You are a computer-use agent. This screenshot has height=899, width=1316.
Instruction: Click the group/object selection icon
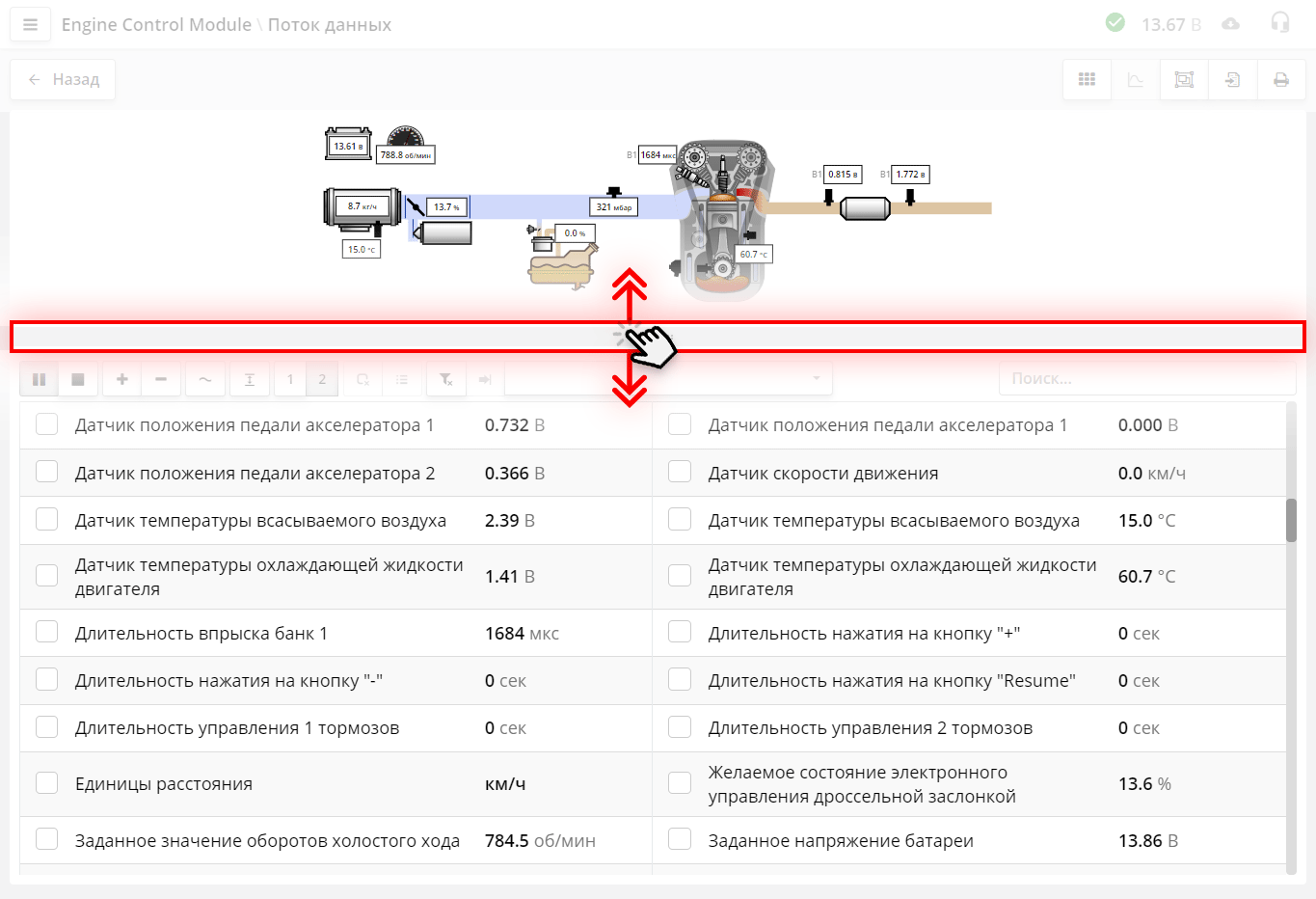1184,80
